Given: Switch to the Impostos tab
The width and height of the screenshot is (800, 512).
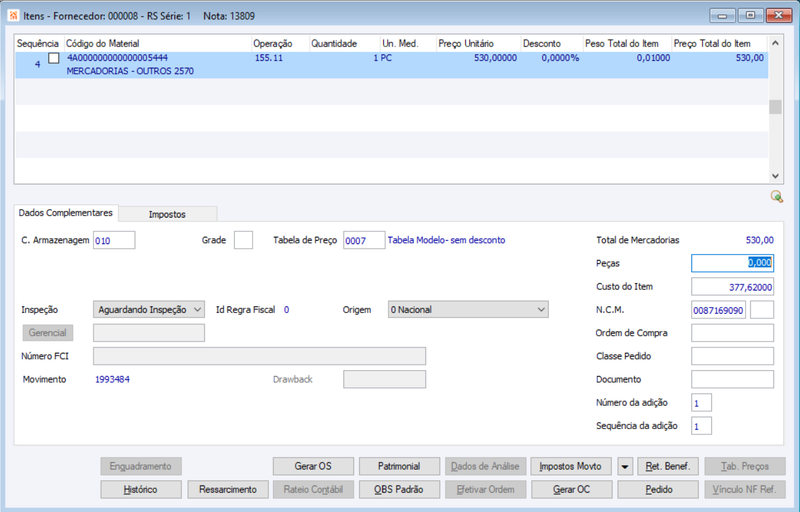Looking at the screenshot, I should [x=167, y=214].
